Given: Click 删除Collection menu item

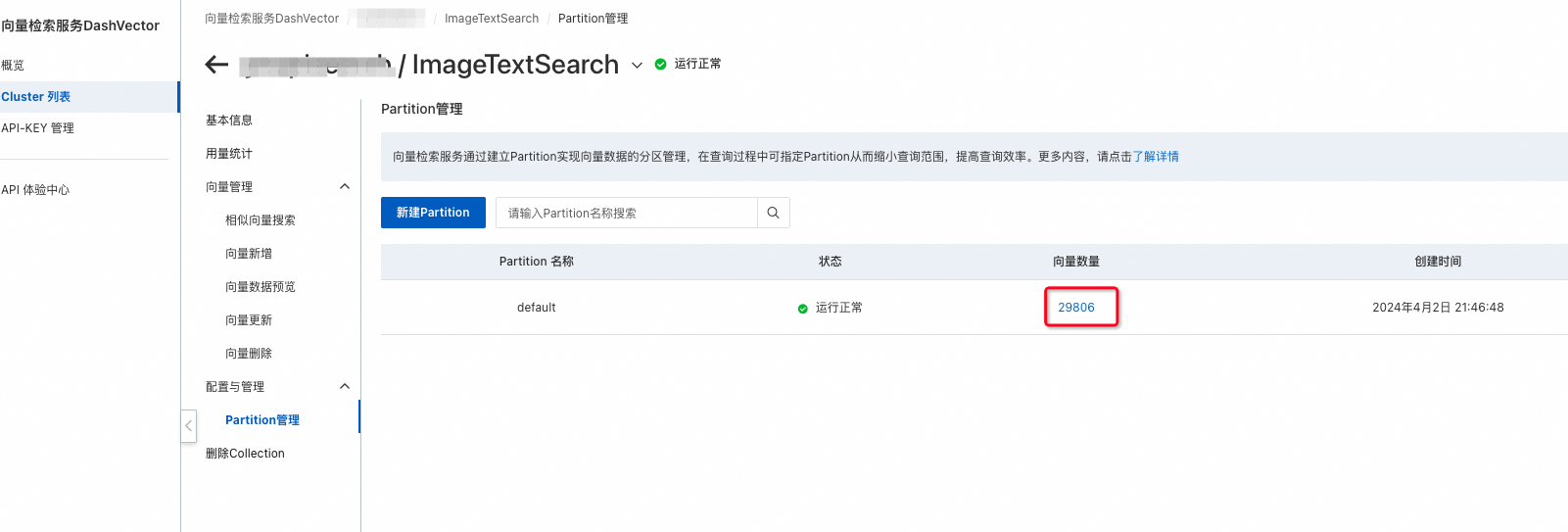Looking at the screenshot, I should click(245, 453).
